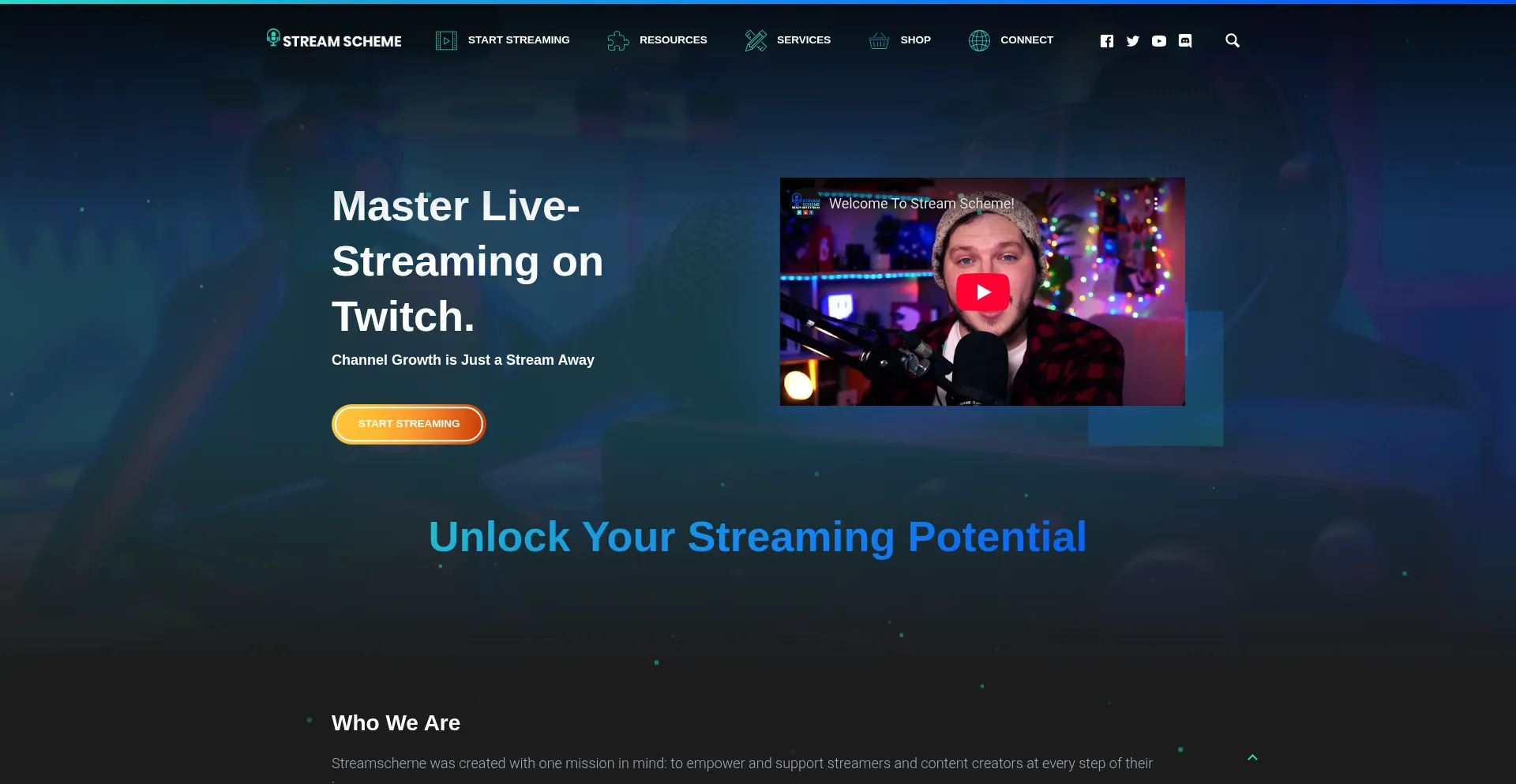
Task: Open the "Welcome To Stream Scheme!" video title
Action: [921, 204]
